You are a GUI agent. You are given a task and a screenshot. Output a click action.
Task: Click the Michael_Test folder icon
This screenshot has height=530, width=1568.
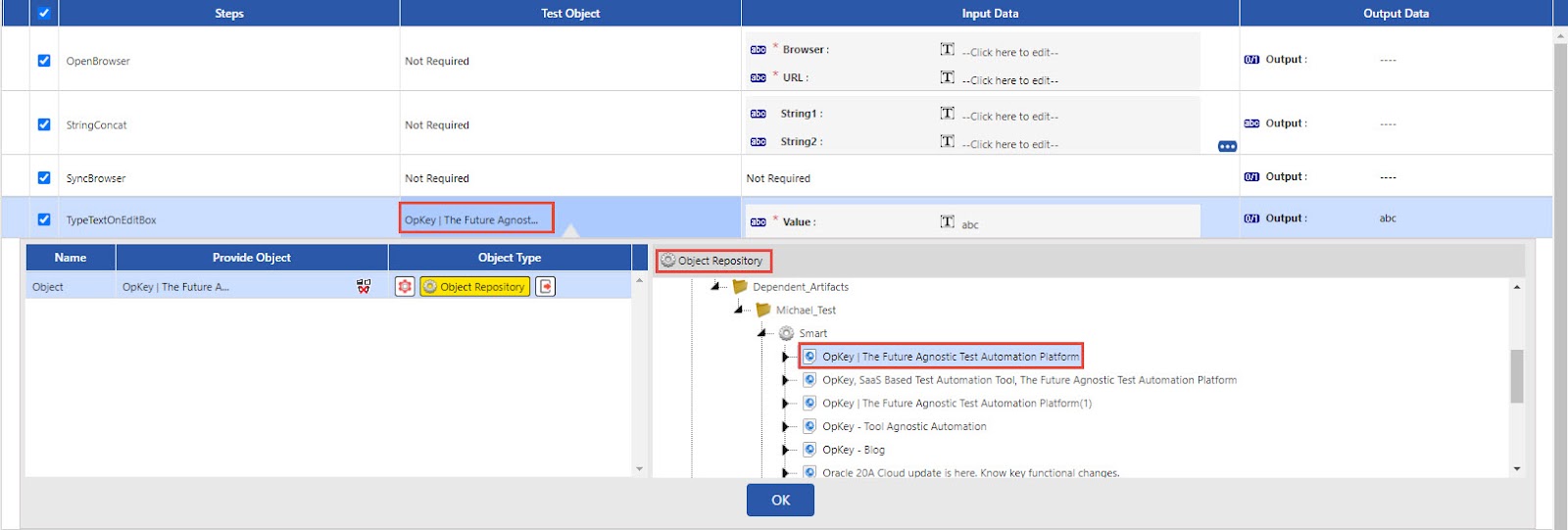click(x=763, y=310)
